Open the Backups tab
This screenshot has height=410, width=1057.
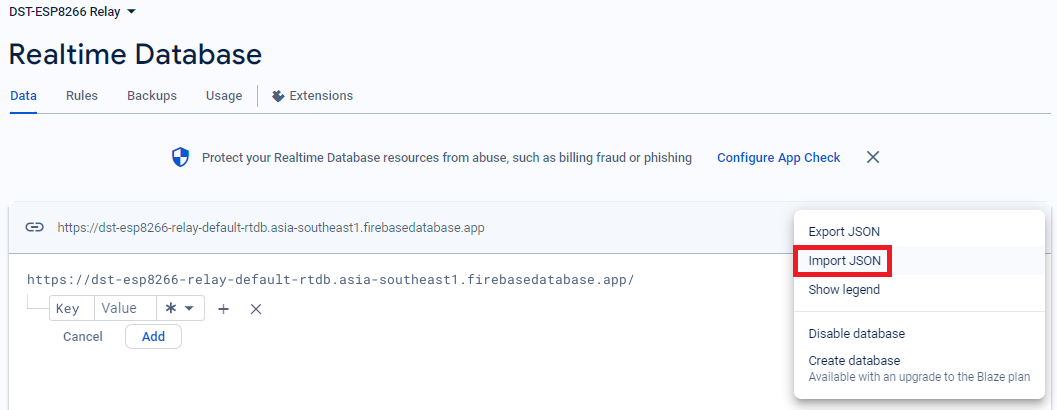tap(152, 96)
